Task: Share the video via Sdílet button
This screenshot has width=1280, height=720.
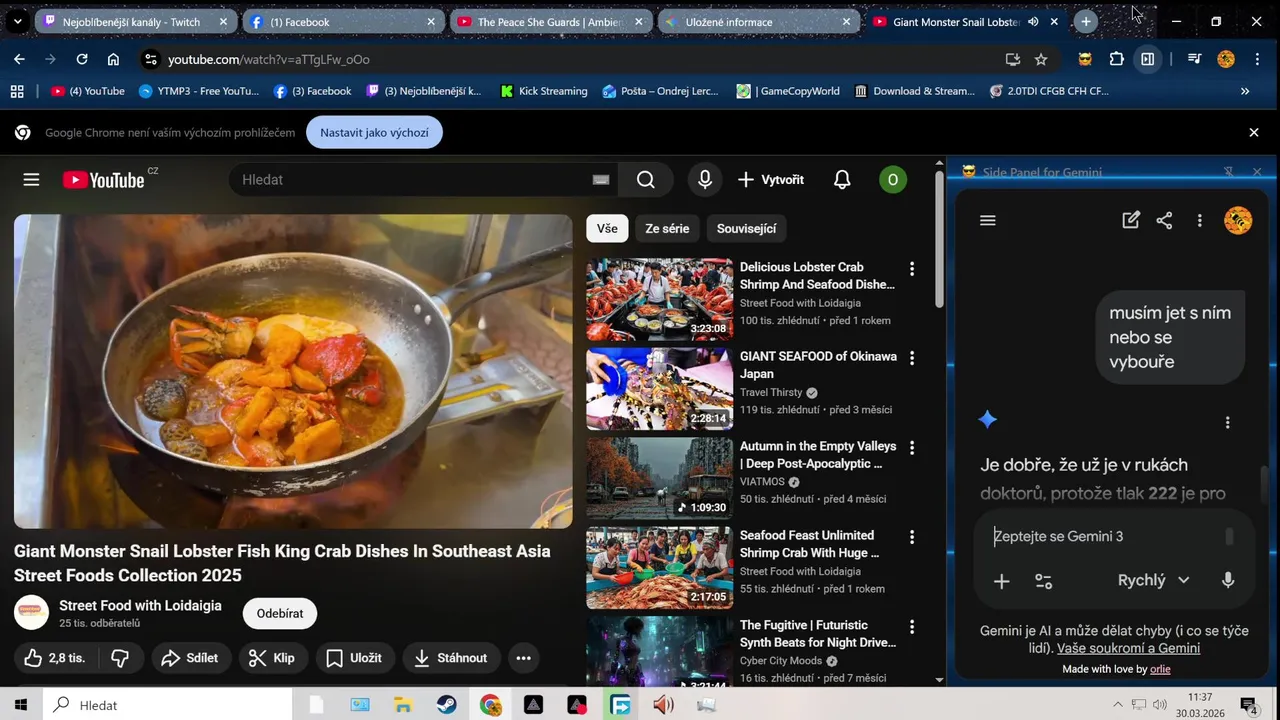Action: point(190,658)
